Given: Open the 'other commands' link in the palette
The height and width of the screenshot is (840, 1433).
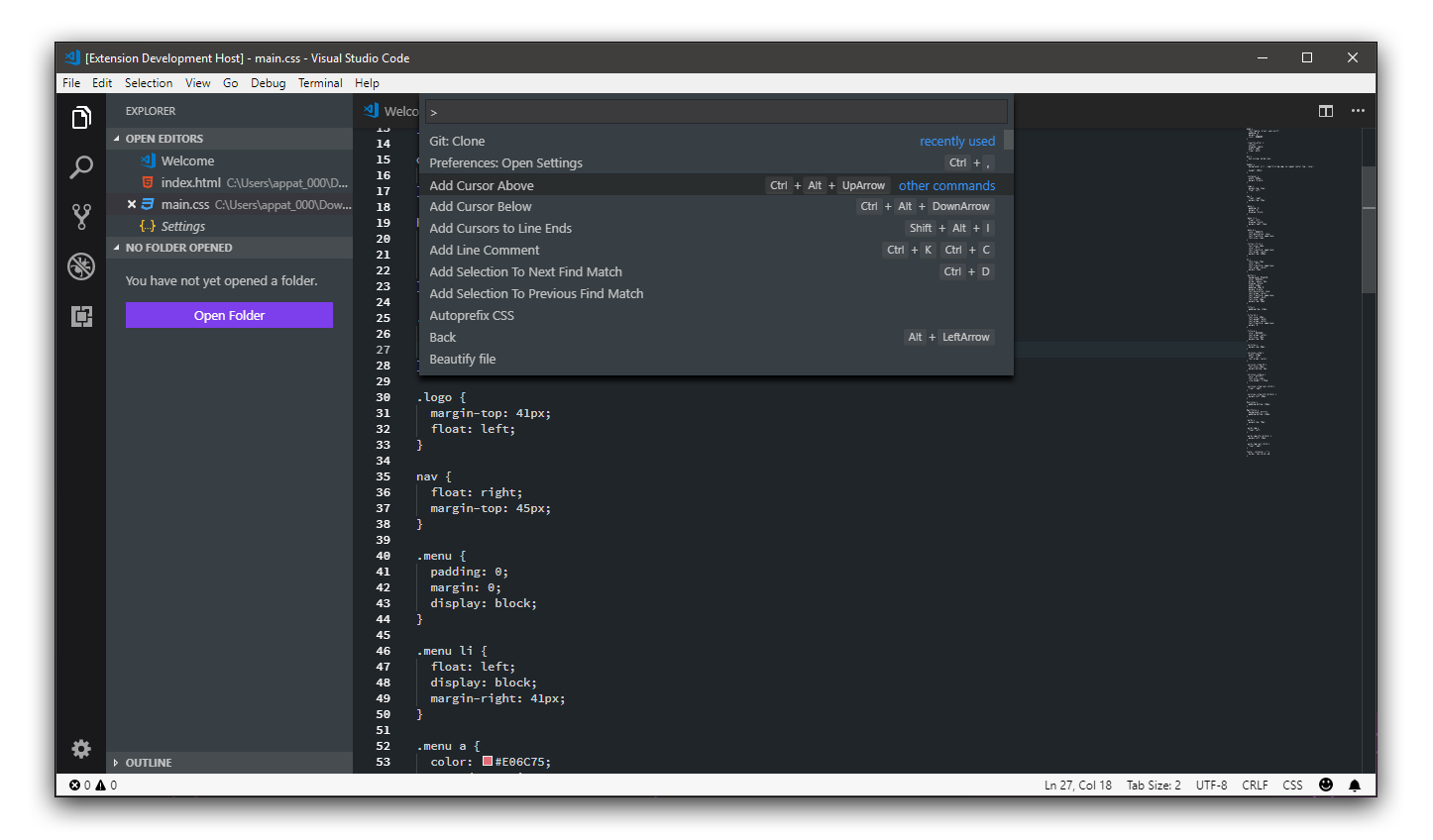Looking at the screenshot, I should [x=946, y=185].
